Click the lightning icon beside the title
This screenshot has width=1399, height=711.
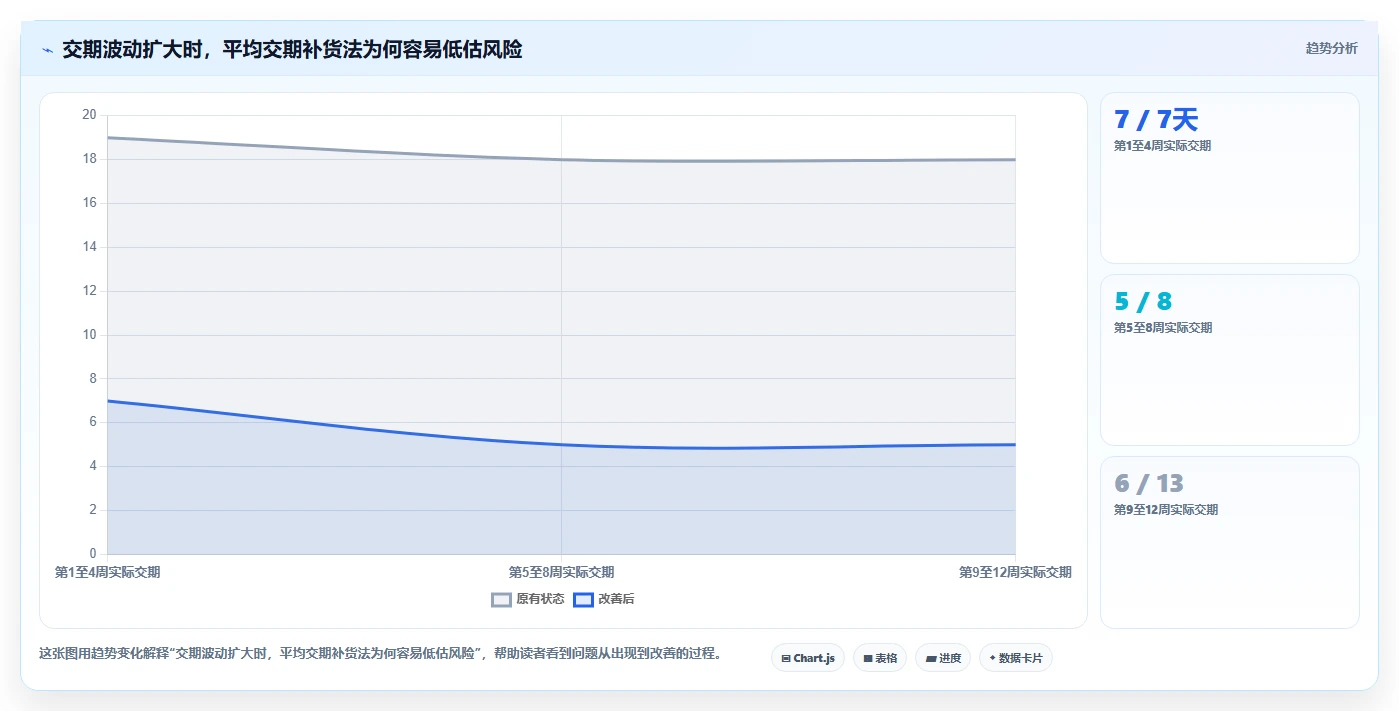[47, 49]
